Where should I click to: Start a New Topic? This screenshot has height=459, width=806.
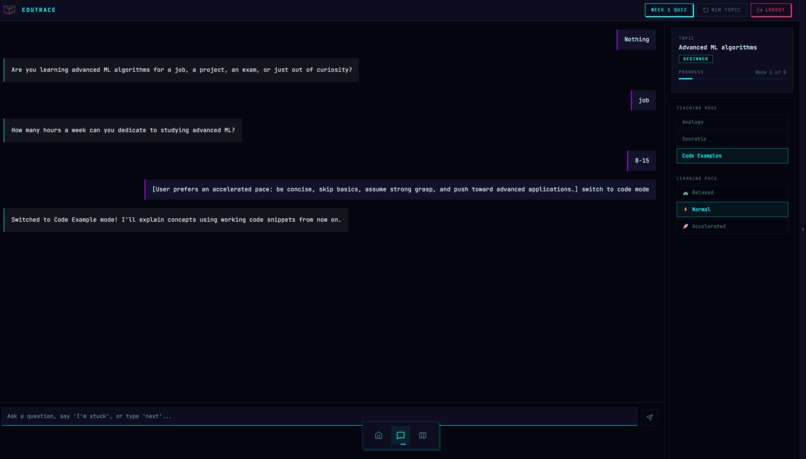point(721,10)
